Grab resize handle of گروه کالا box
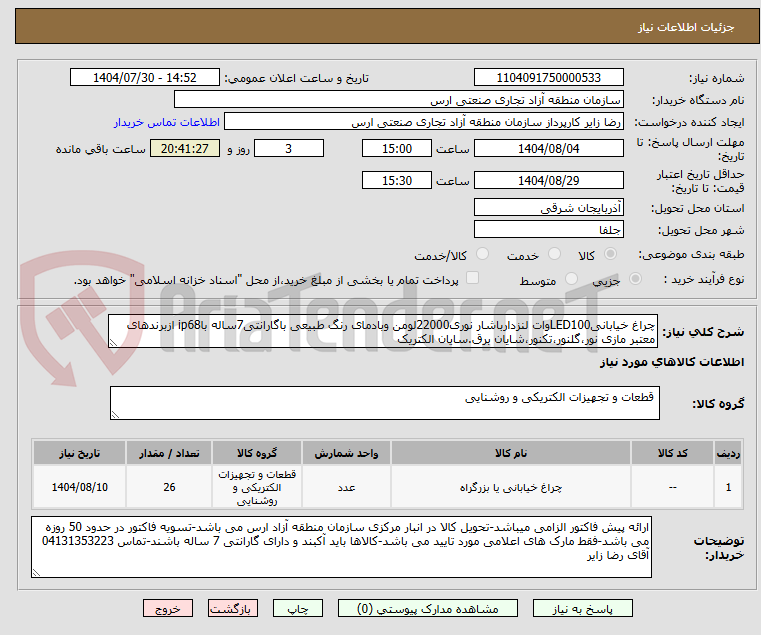 click(x=115, y=415)
